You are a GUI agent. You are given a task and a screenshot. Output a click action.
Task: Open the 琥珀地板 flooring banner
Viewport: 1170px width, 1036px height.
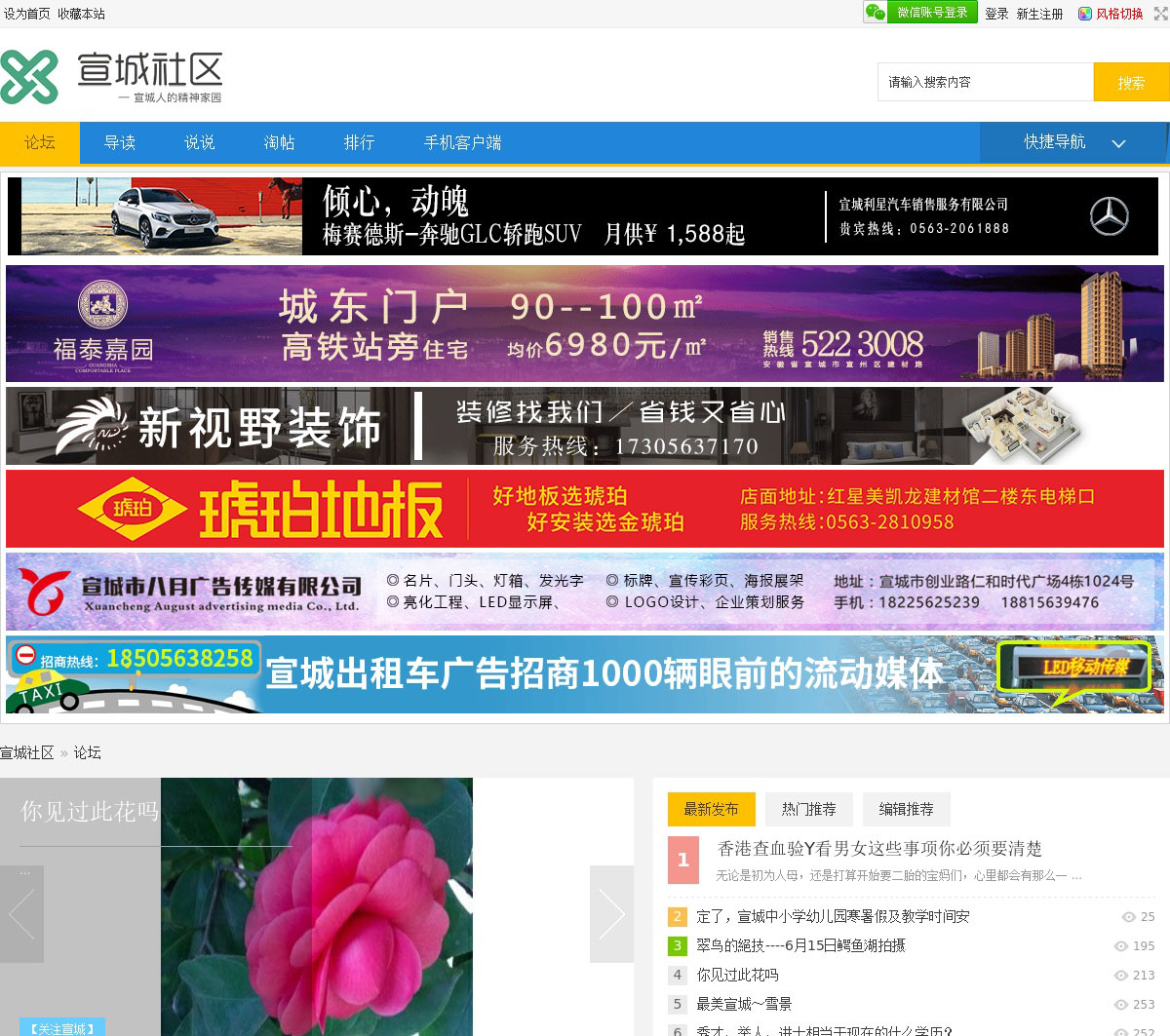click(585, 509)
